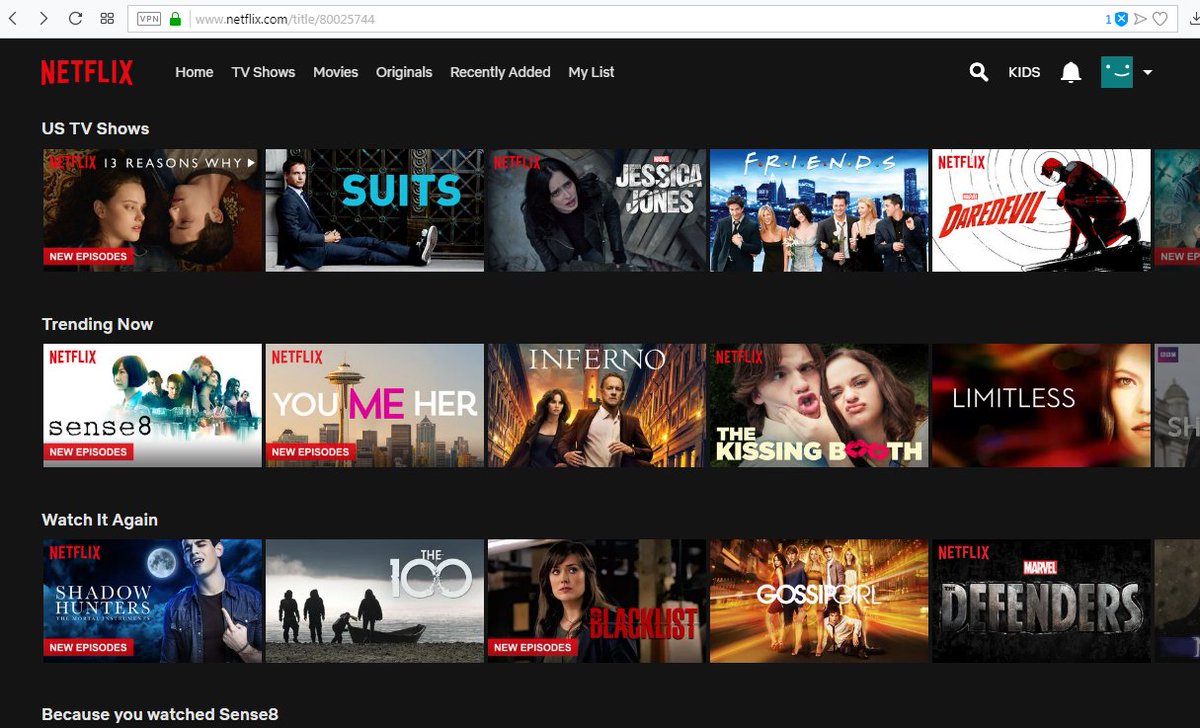
Task: Open the Inferno movie thumbnail
Action: [597, 405]
